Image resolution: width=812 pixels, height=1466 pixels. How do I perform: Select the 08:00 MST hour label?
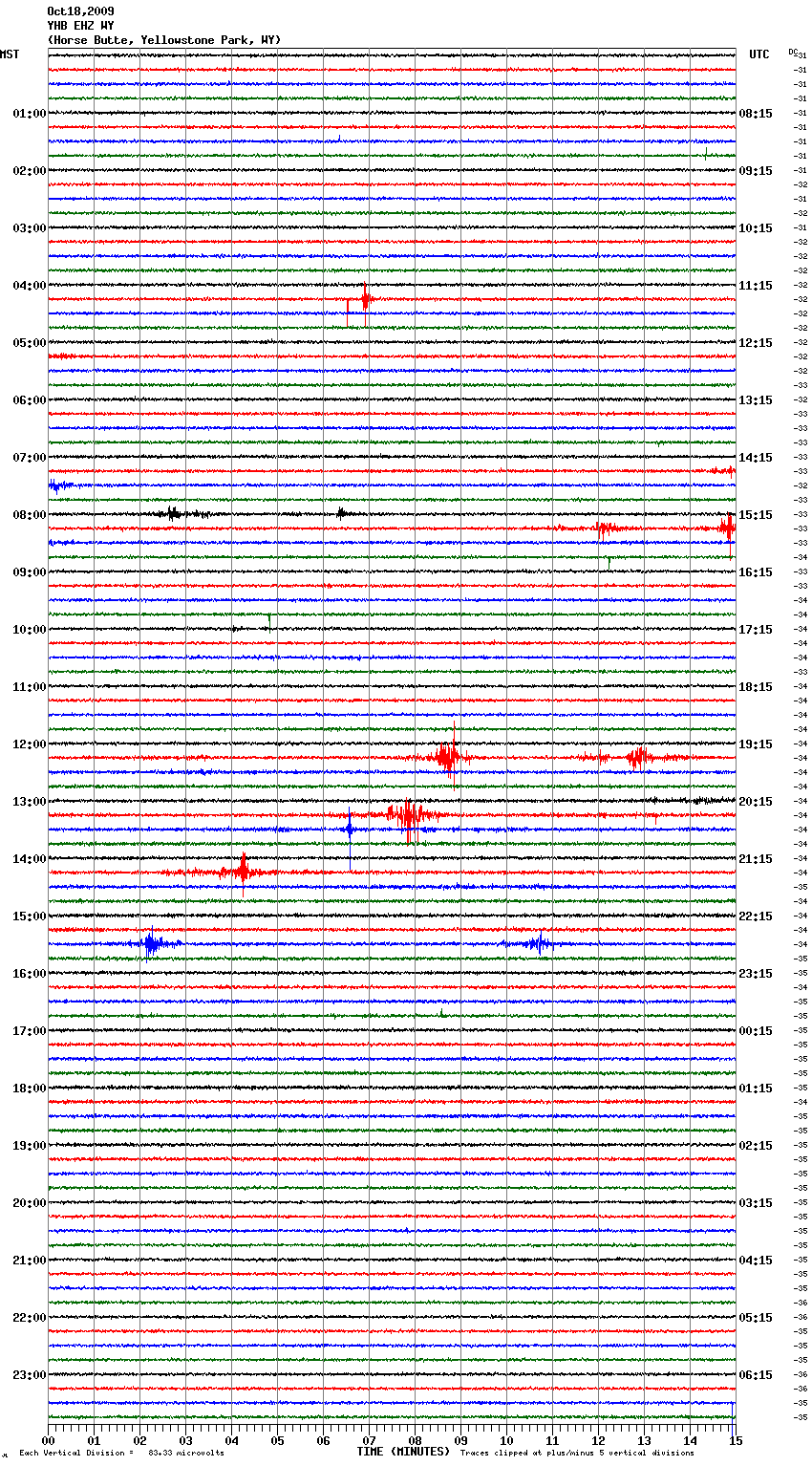(x=29, y=515)
